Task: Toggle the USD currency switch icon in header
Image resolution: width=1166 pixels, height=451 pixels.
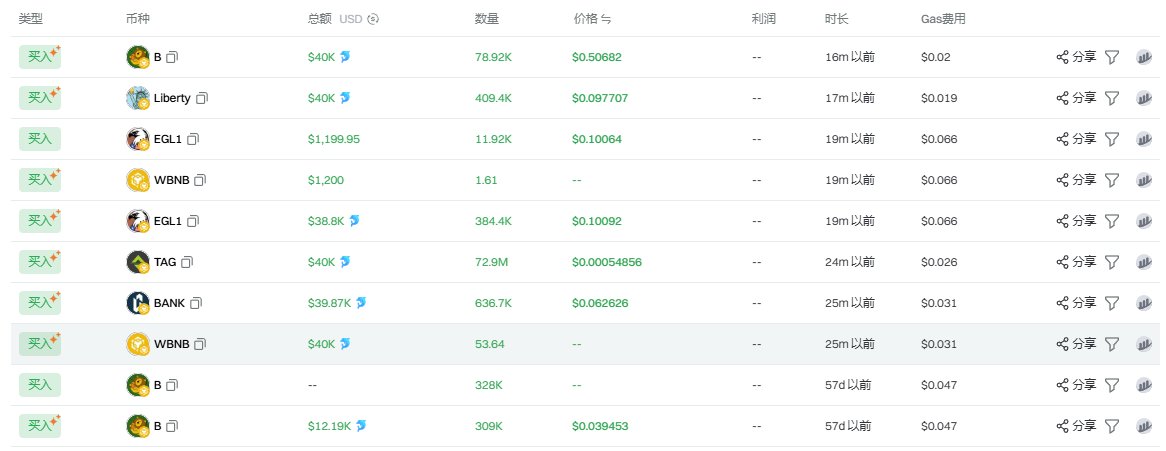Action: pos(373,19)
